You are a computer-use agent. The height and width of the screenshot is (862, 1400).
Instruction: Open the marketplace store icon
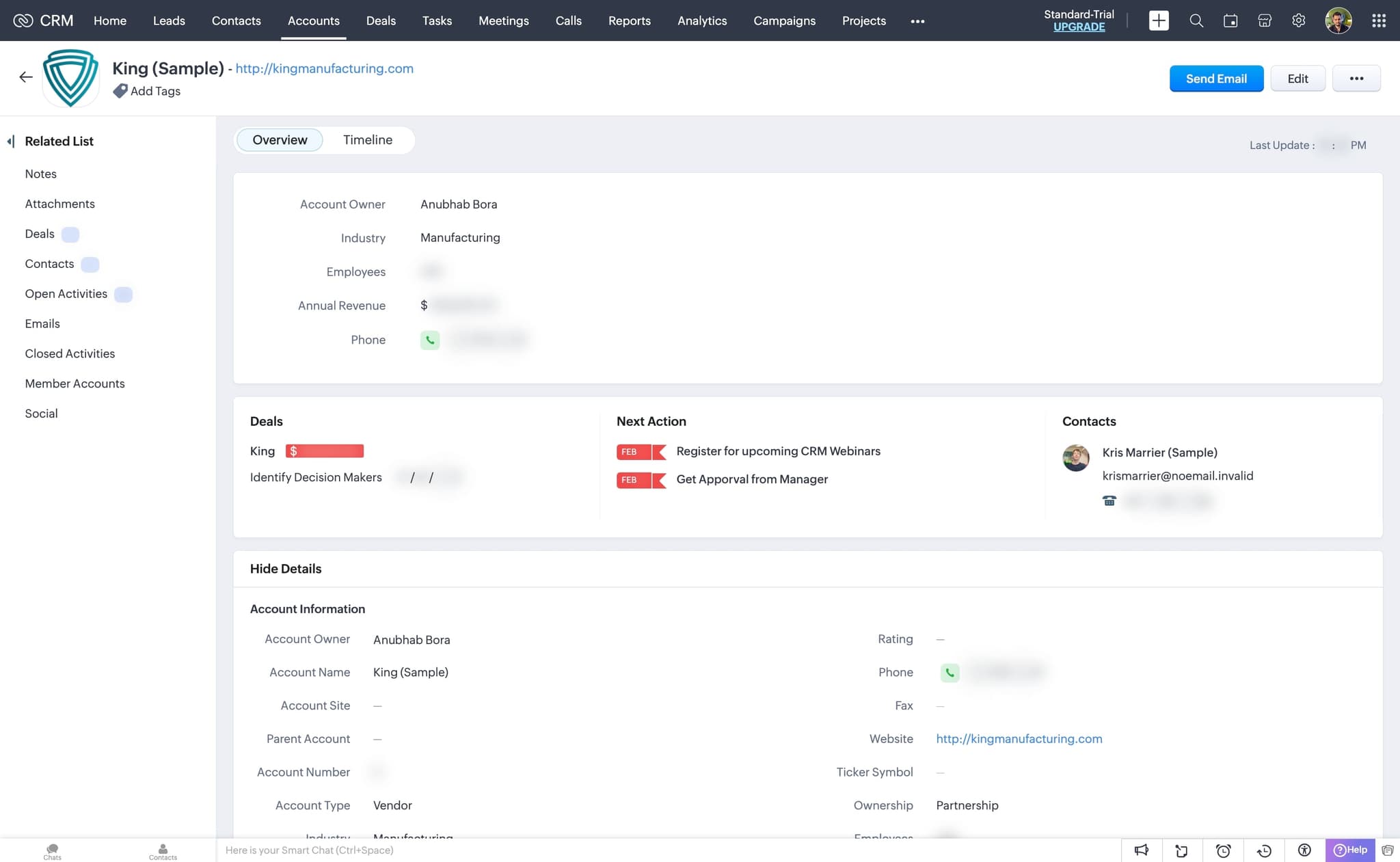(x=1265, y=21)
